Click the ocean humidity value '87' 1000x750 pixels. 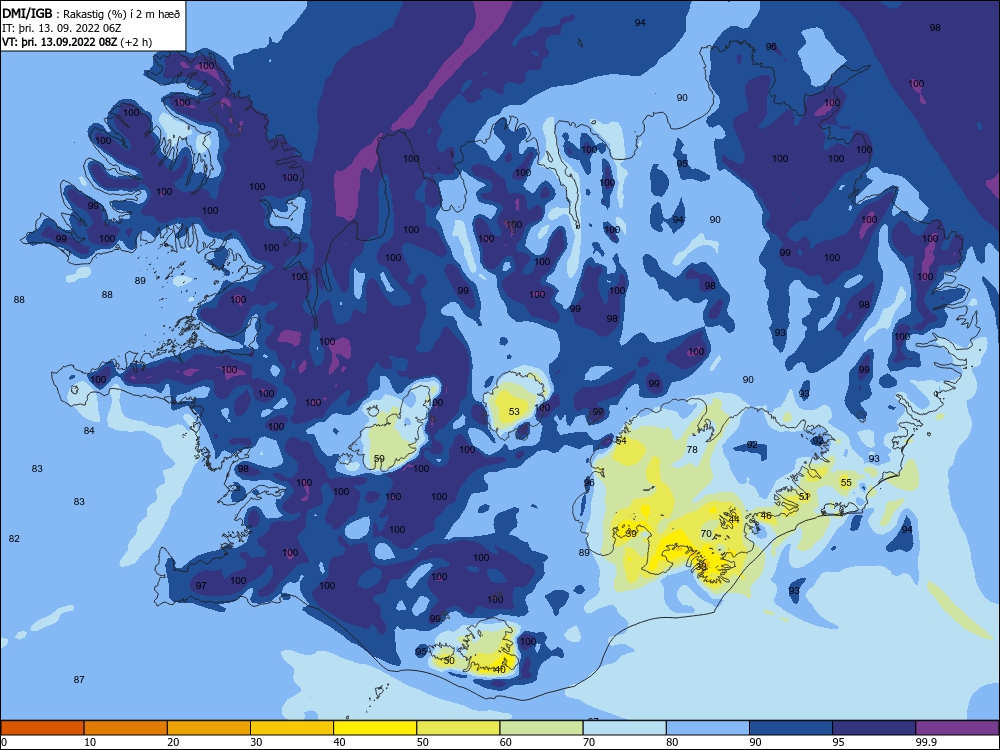click(79, 680)
